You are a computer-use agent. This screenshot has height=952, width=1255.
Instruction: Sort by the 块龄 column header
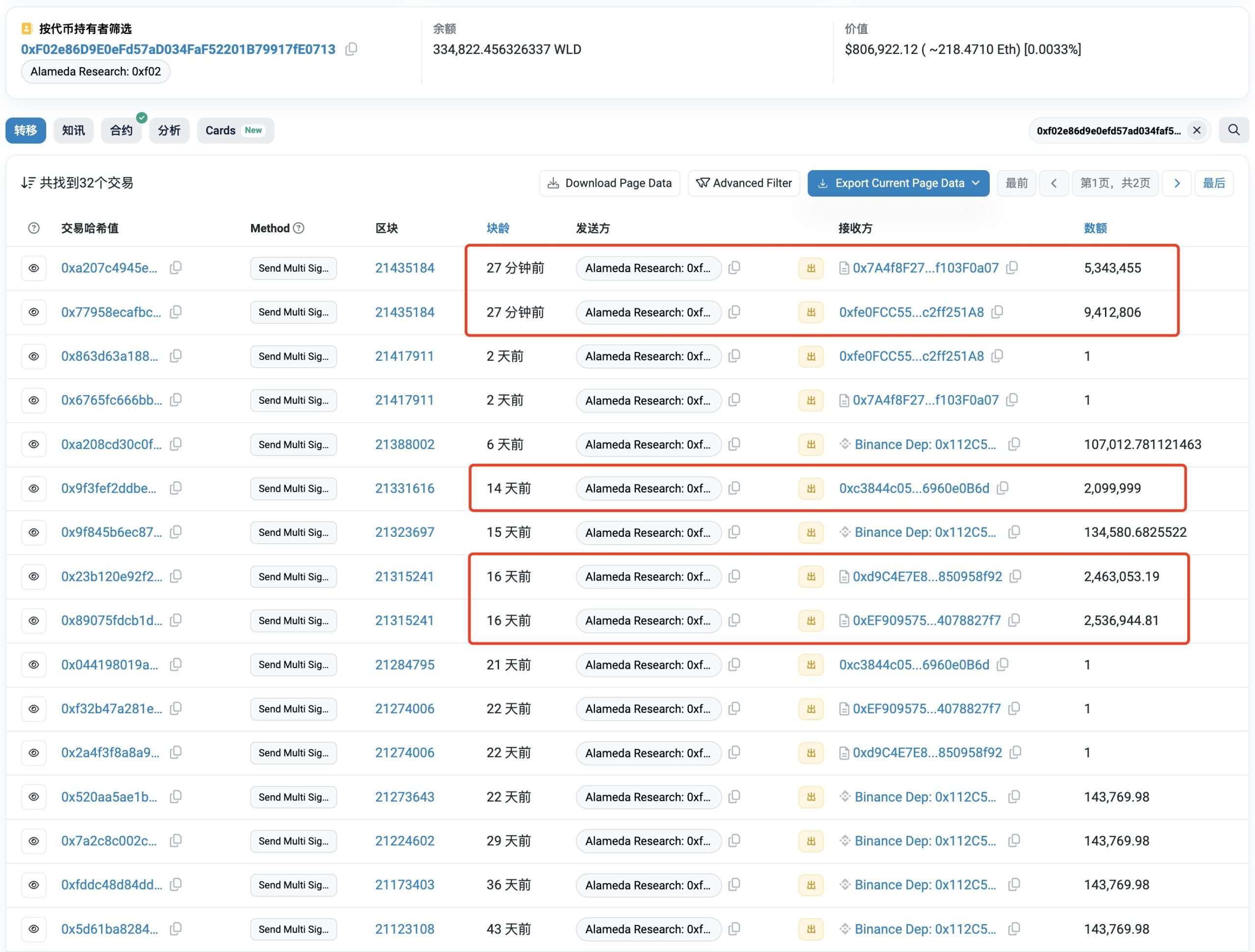click(x=498, y=228)
